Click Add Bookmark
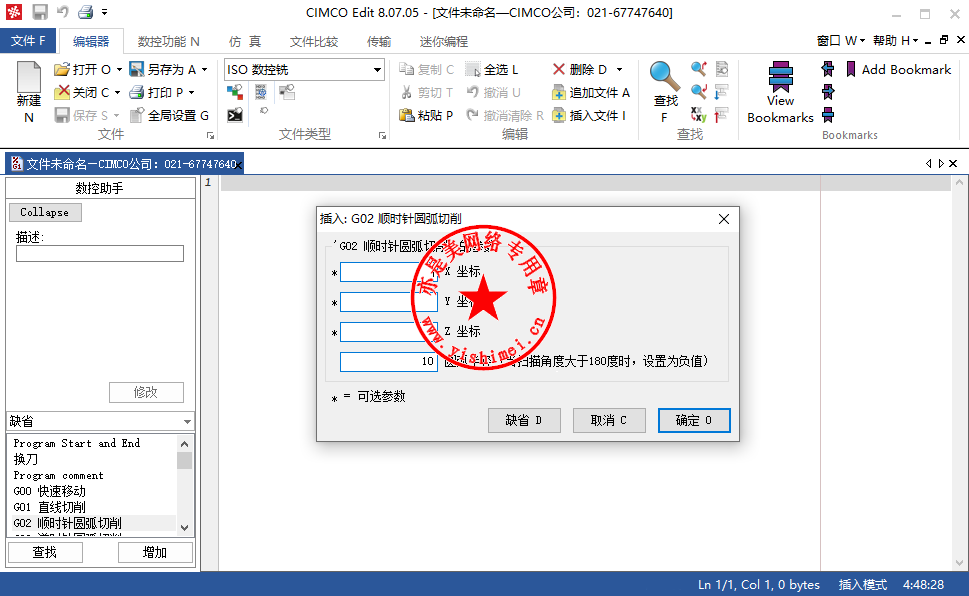 [x=898, y=69]
